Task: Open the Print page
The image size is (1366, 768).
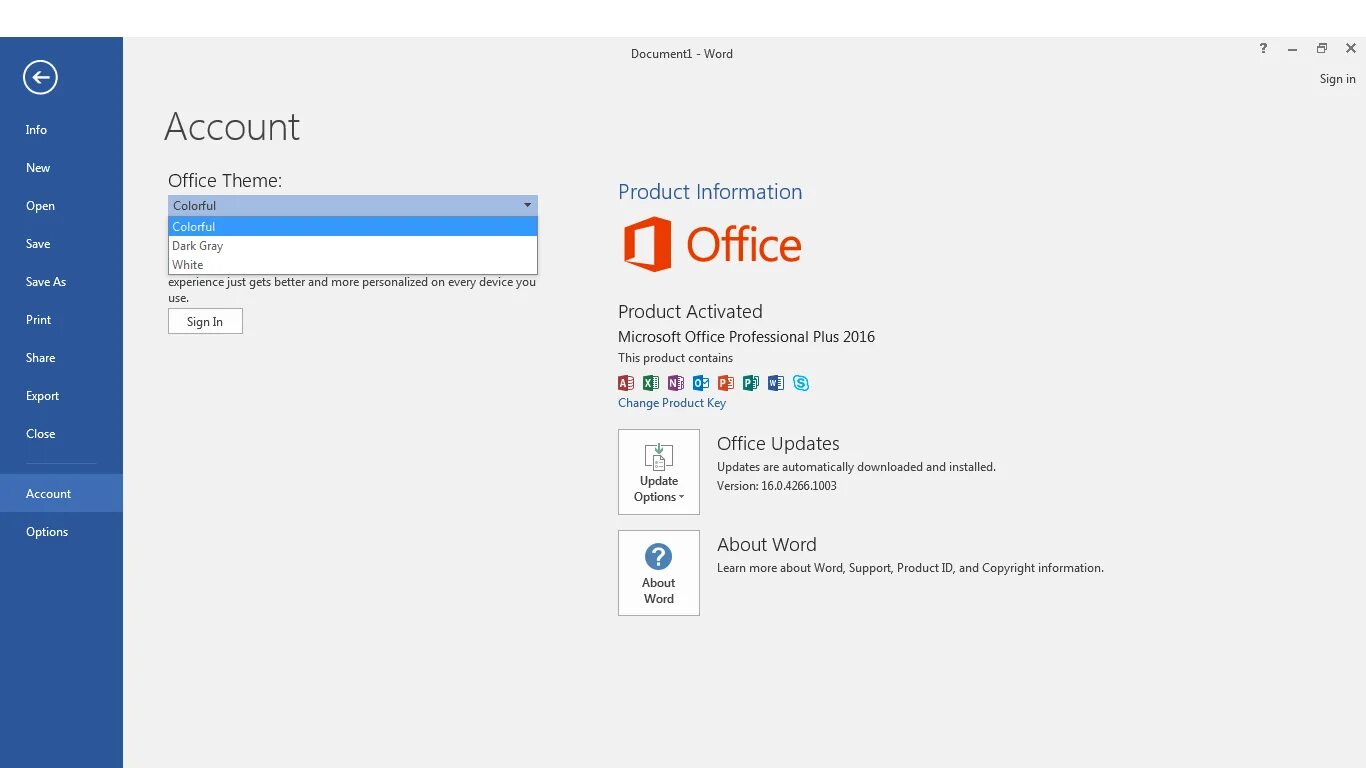Action: click(x=61, y=320)
